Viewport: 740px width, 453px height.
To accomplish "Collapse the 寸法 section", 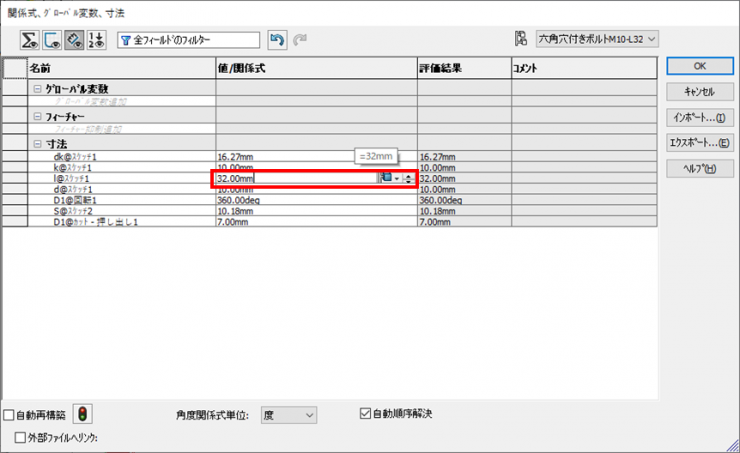I will pos(37,144).
